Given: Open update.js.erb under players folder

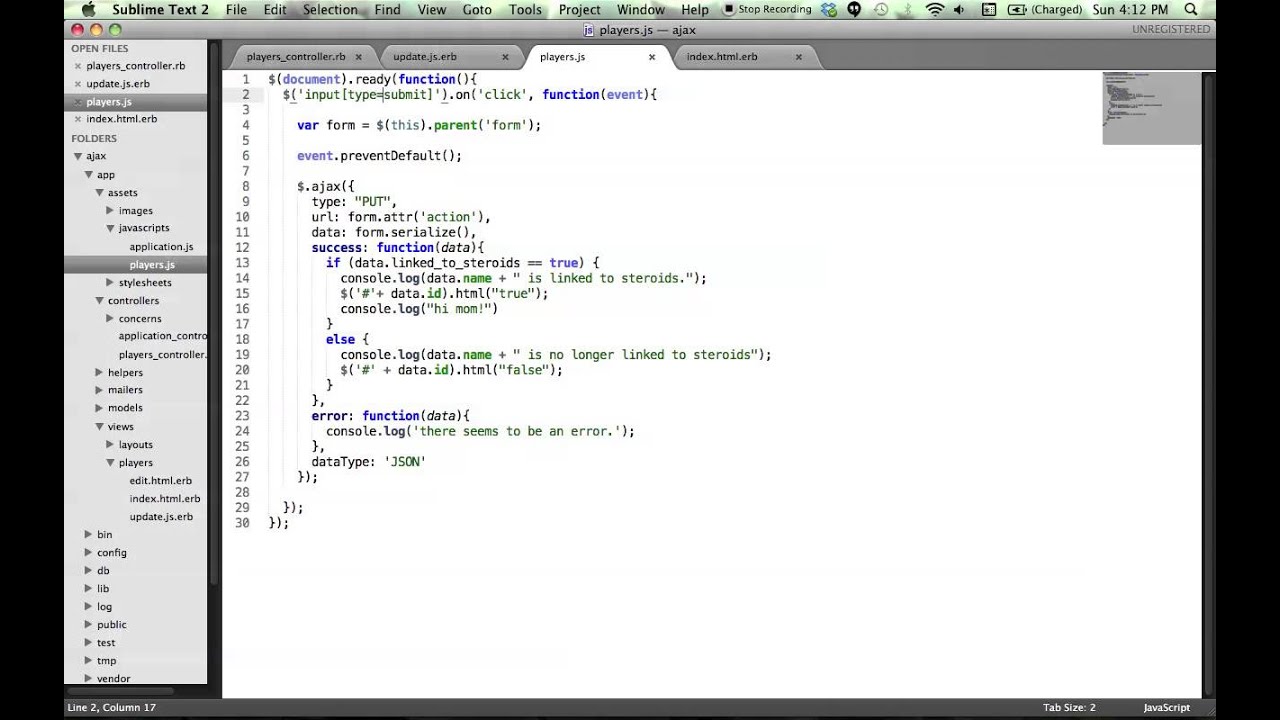Looking at the screenshot, I should [x=161, y=516].
